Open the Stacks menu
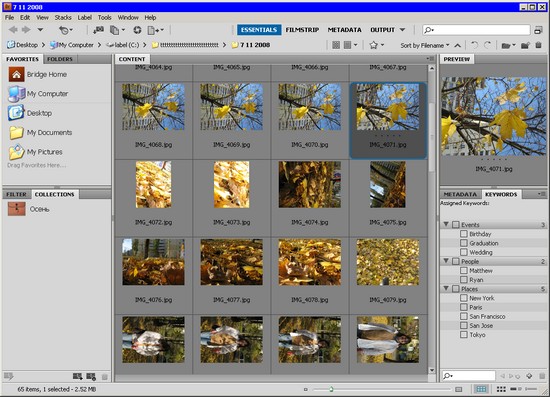 (x=63, y=17)
